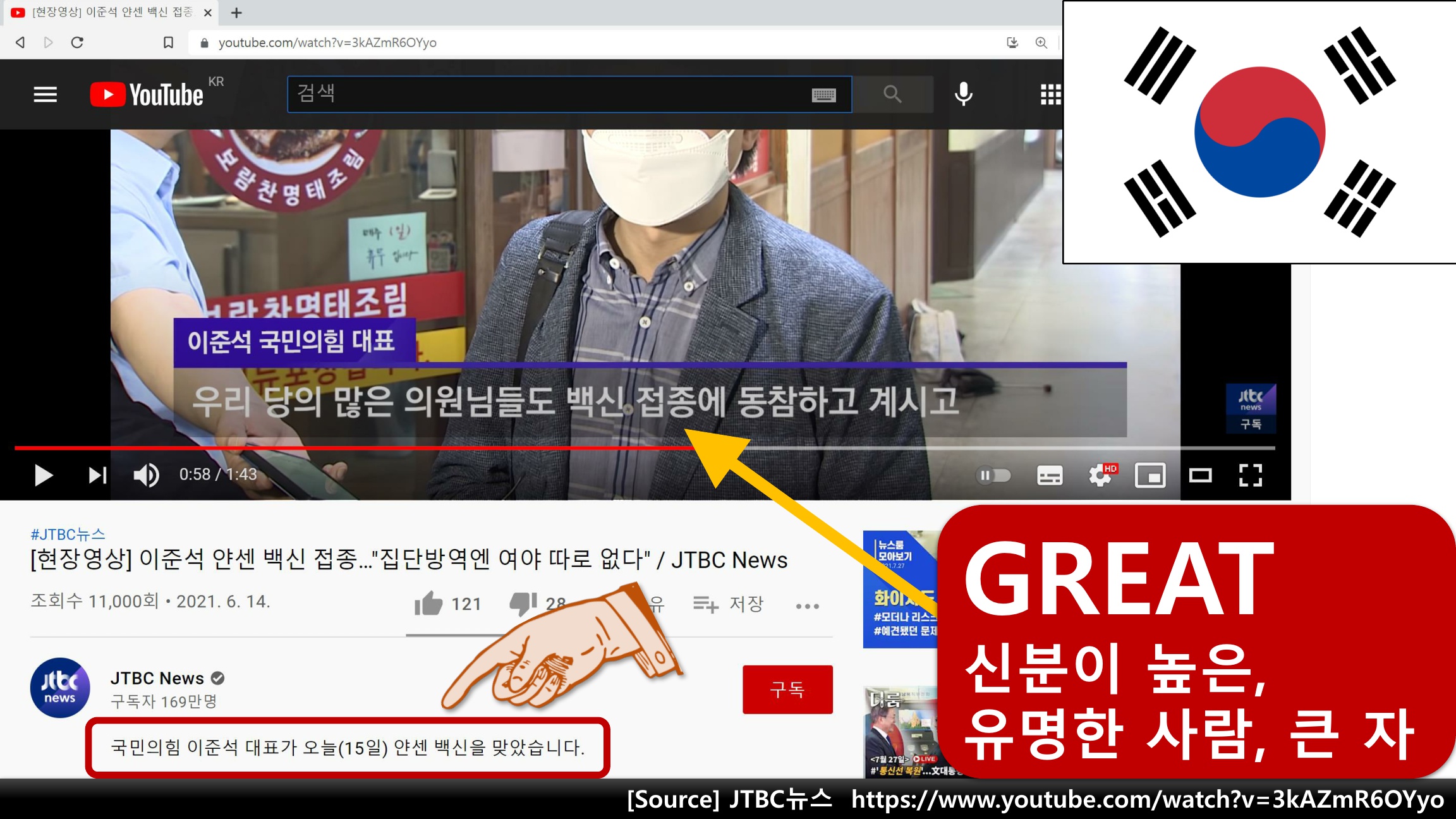Open the 뉴스룸 모아보기 suggested video thumbnail
1456x819 pixels.
point(900,589)
